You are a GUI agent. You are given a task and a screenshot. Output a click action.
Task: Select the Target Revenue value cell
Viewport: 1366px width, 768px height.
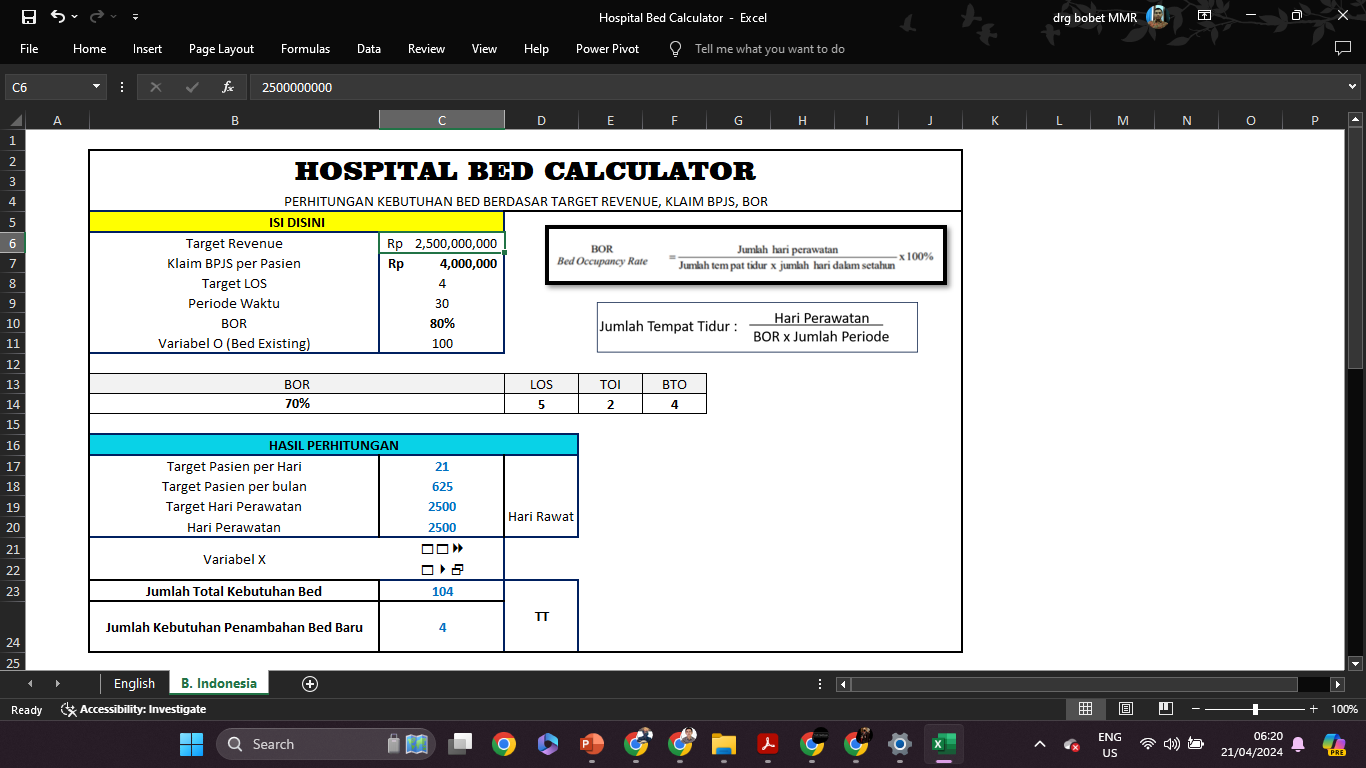pos(442,243)
